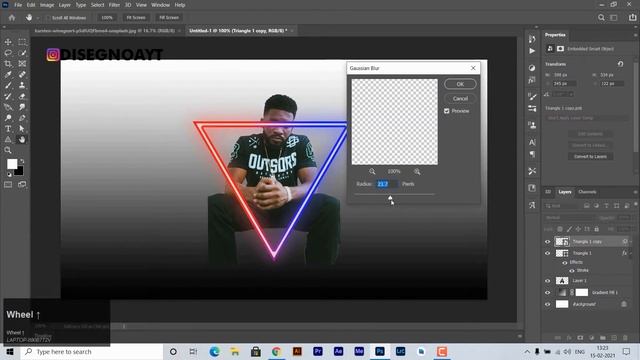This screenshot has width=640, height=360.
Task: Click the 100% zoom button in options bar
Action: point(107,18)
